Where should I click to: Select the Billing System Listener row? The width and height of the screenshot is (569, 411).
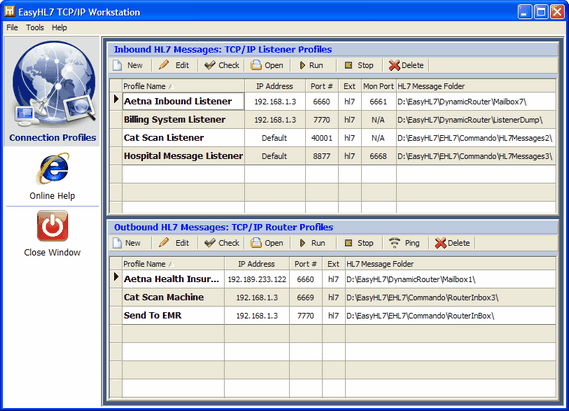click(x=333, y=120)
